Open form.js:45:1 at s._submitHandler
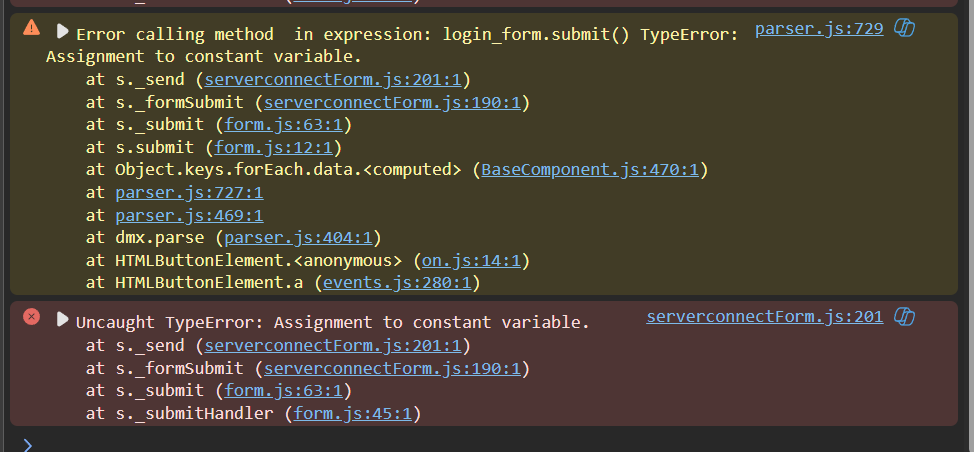Screen dimensions: 974x452 coord(352,413)
